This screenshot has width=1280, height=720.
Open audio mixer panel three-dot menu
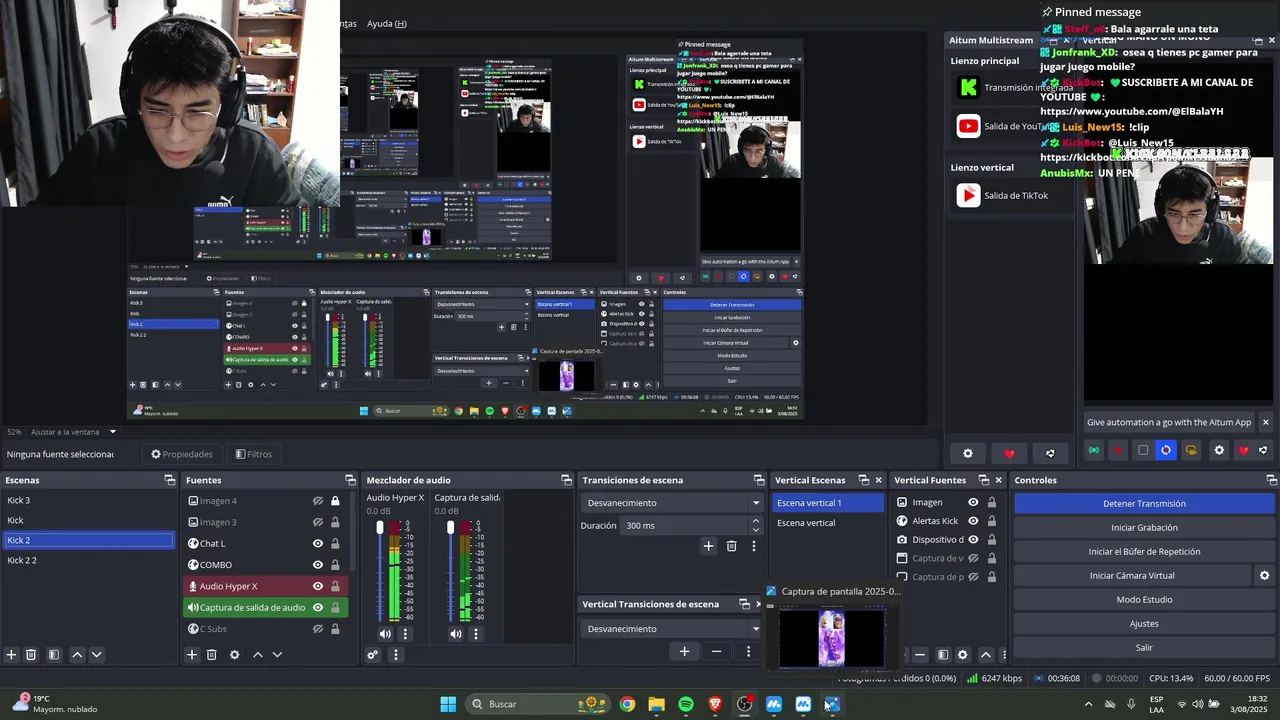click(395, 655)
